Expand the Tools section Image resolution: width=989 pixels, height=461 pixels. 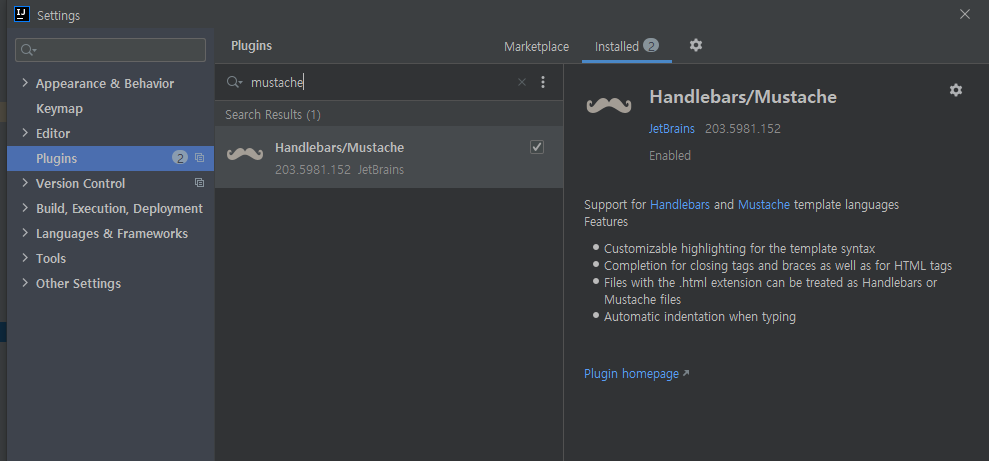point(25,257)
